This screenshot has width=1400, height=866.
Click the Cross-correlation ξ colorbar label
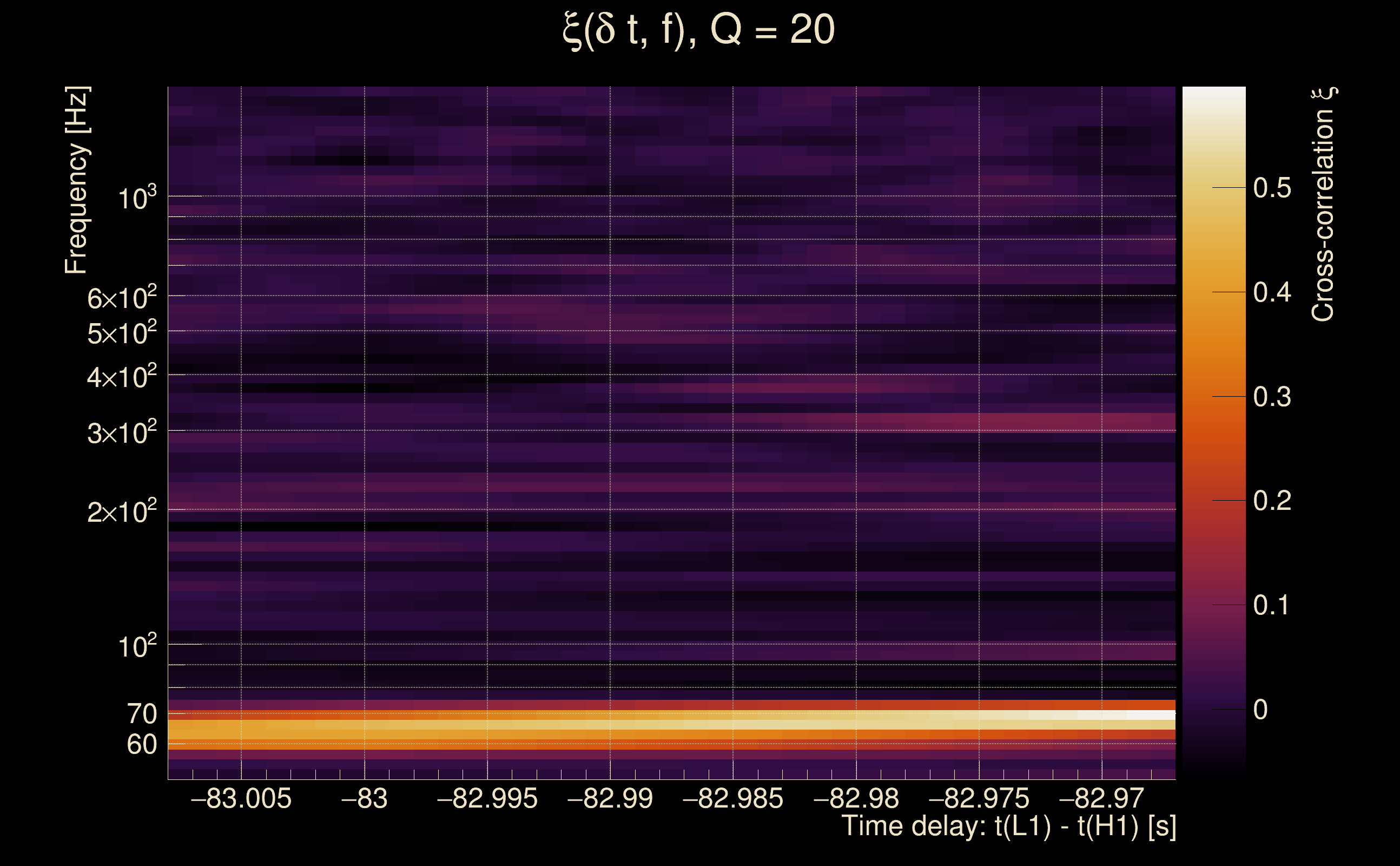1323,205
